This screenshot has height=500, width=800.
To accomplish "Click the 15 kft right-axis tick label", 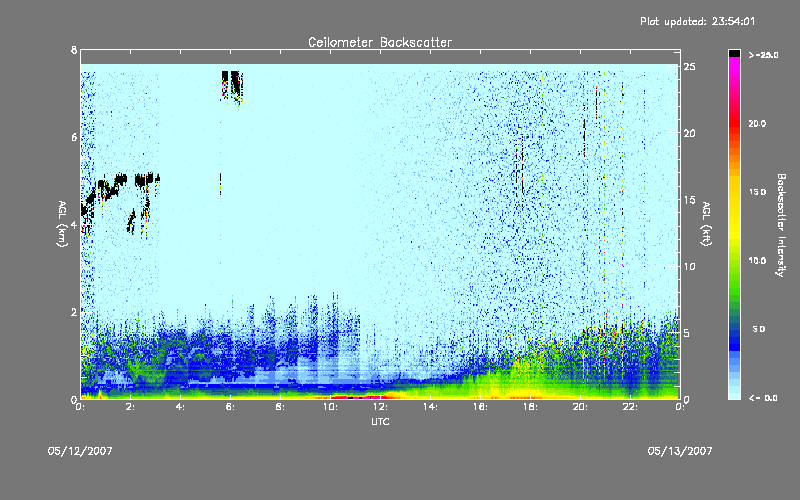I will coord(689,199).
